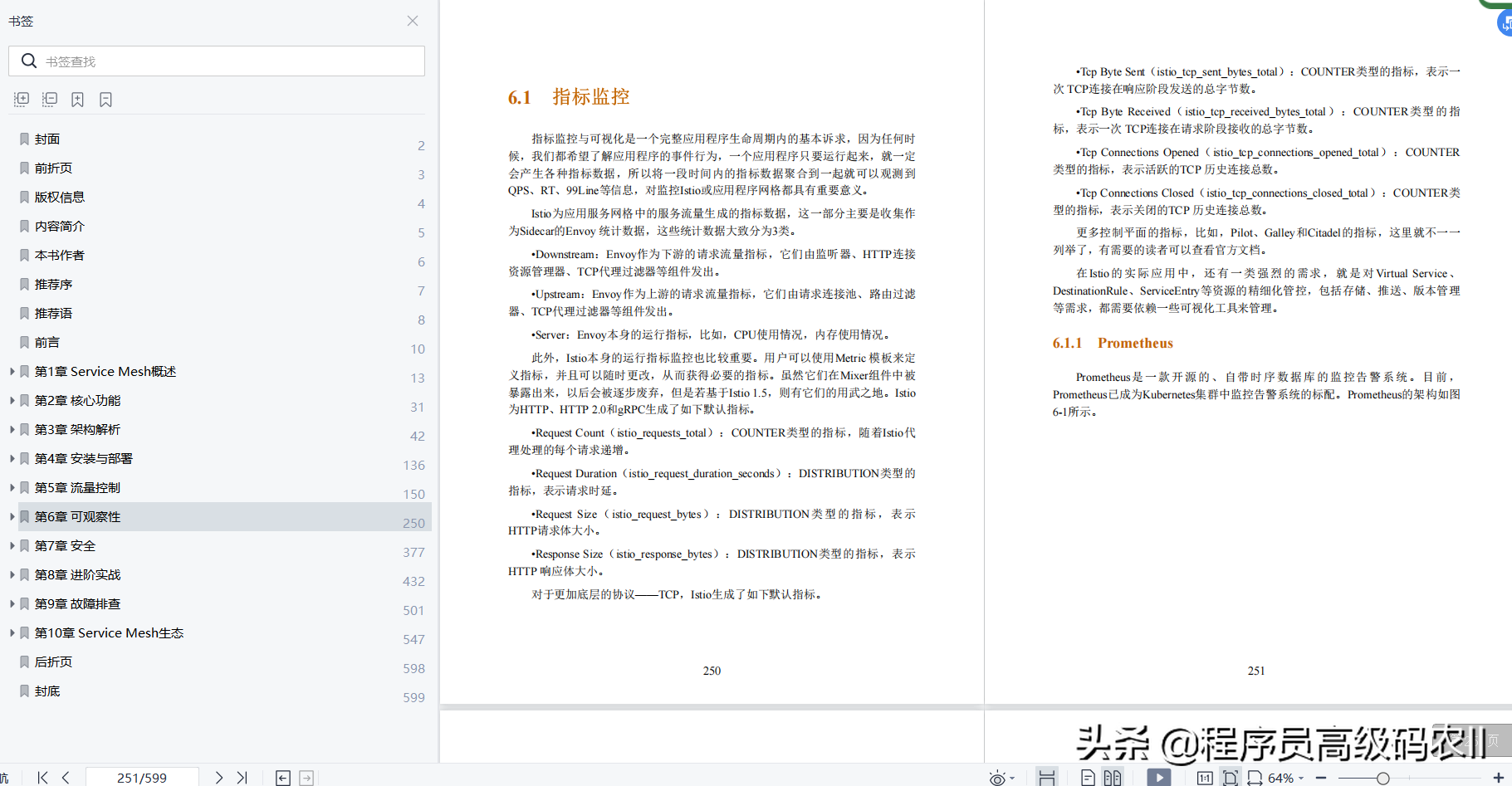This screenshot has height=786, width=1512.
Task: Click page number 251 at page bottom
Action: tap(1256, 671)
